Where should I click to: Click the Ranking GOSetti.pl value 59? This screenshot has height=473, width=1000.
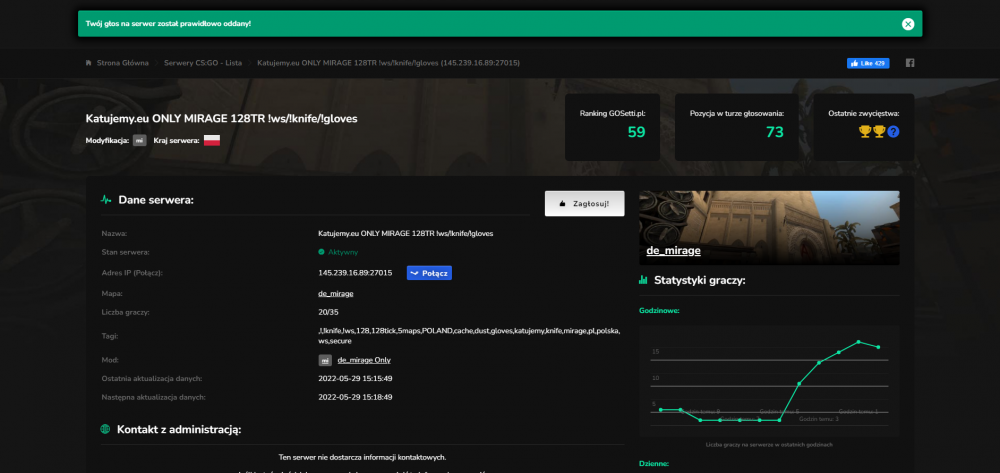pyautogui.click(x=636, y=132)
